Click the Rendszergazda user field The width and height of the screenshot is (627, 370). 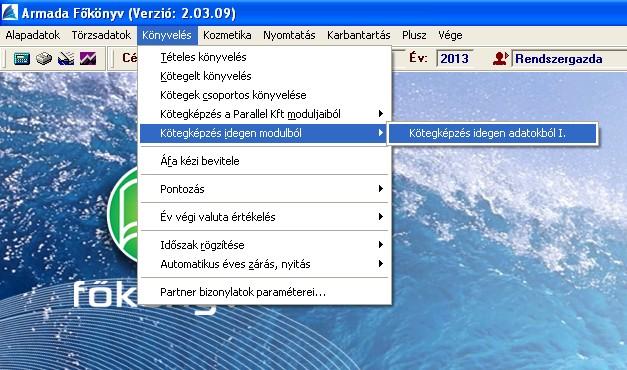point(569,59)
